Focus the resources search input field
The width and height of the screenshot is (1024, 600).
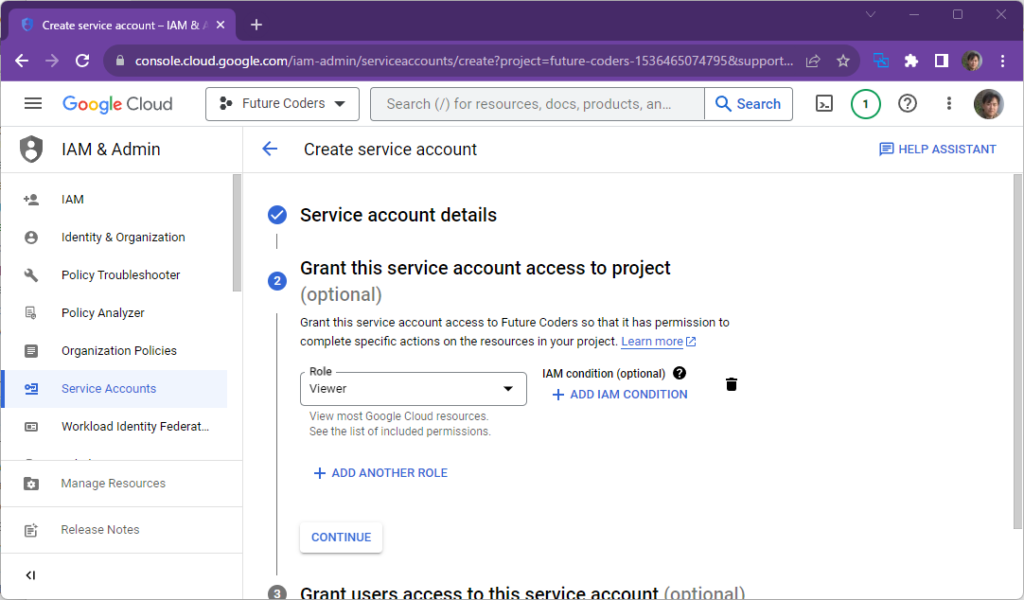point(537,104)
